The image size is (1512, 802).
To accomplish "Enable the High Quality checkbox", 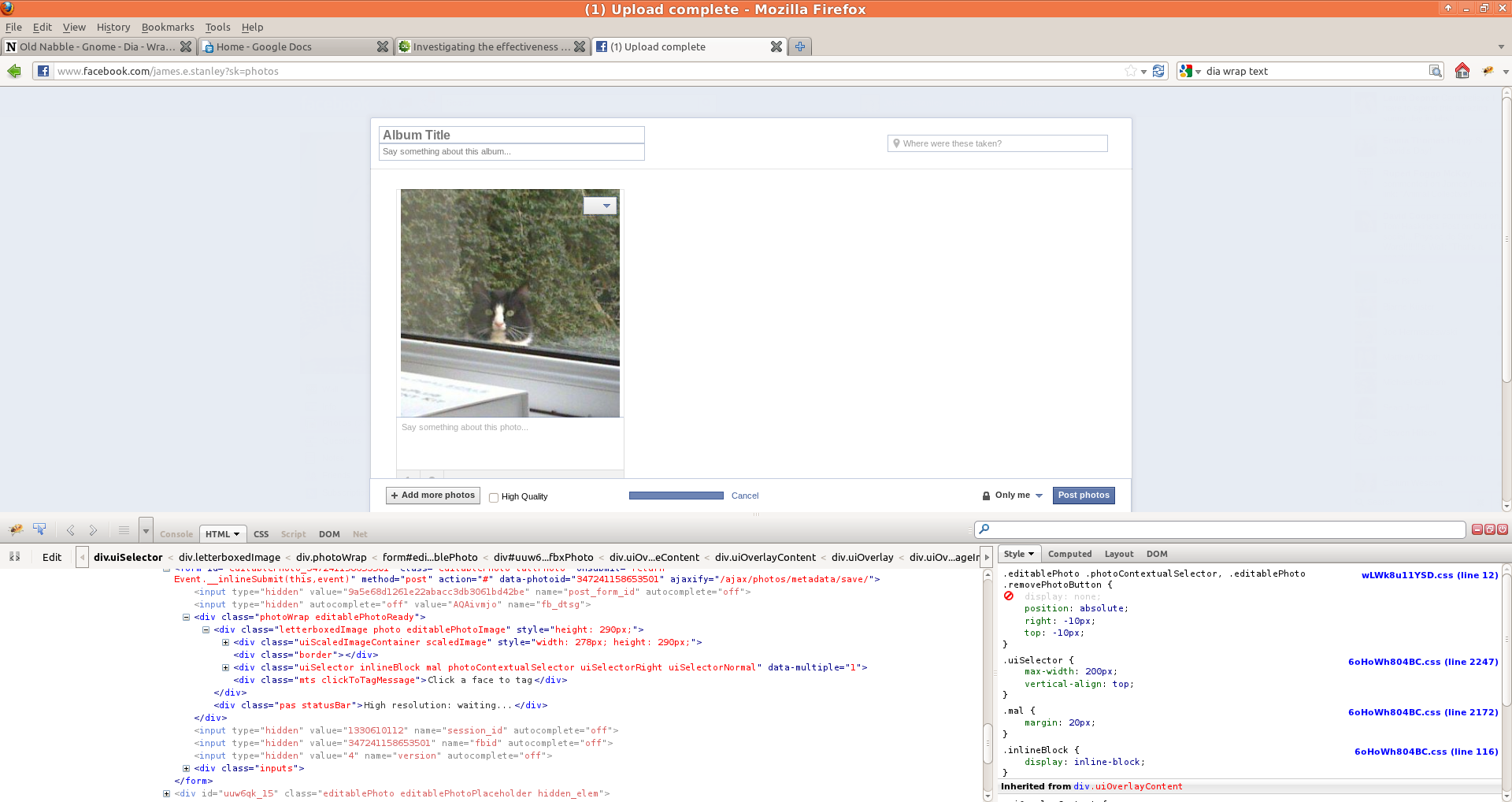I will click(x=494, y=497).
